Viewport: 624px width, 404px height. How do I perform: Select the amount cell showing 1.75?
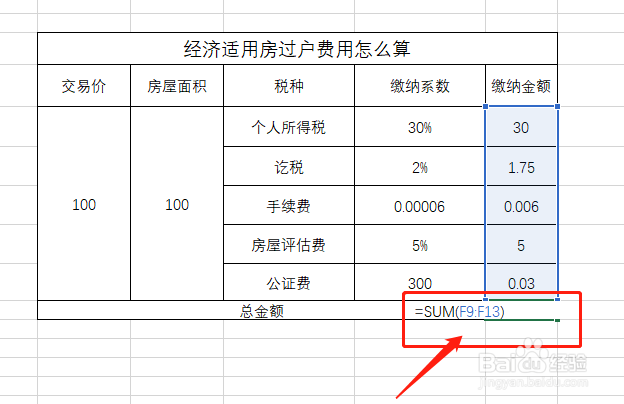pyautogui.click(x=521, y=166)
